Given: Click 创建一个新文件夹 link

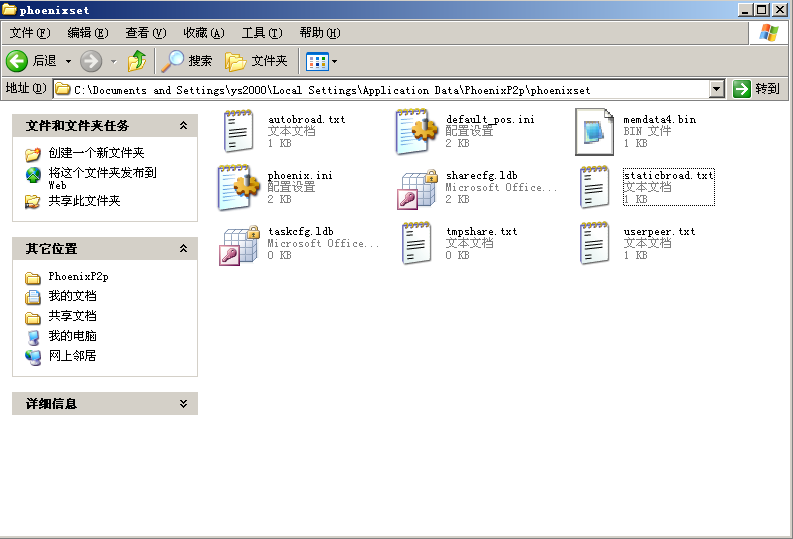Looking at the screenshot, I should 96,153.
